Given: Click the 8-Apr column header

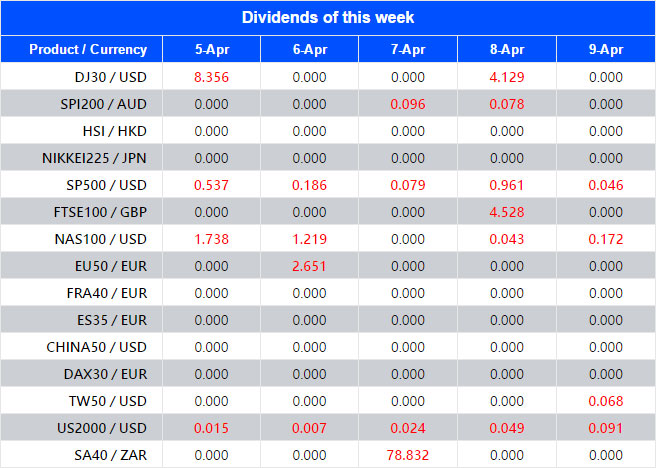Looking at the screenshot, I should 506,49.
